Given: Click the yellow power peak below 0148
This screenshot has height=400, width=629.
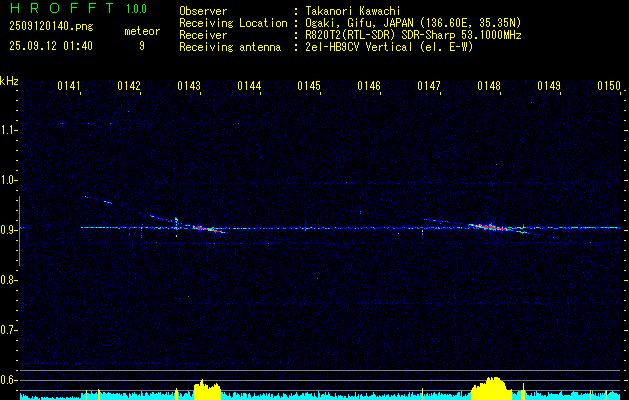Looking at the screenshot, I should point(491,388).
